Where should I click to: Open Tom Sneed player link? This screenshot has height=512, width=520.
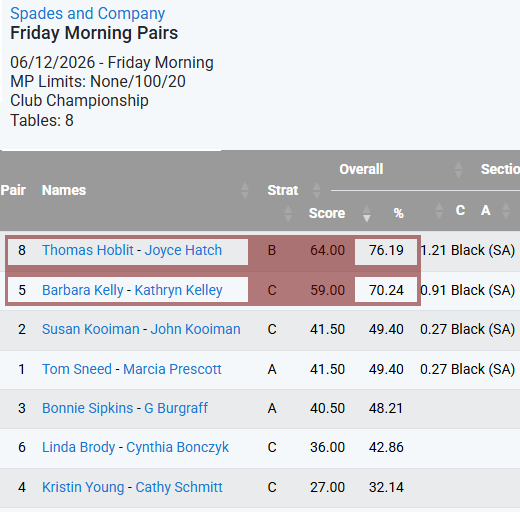point(77,369)
